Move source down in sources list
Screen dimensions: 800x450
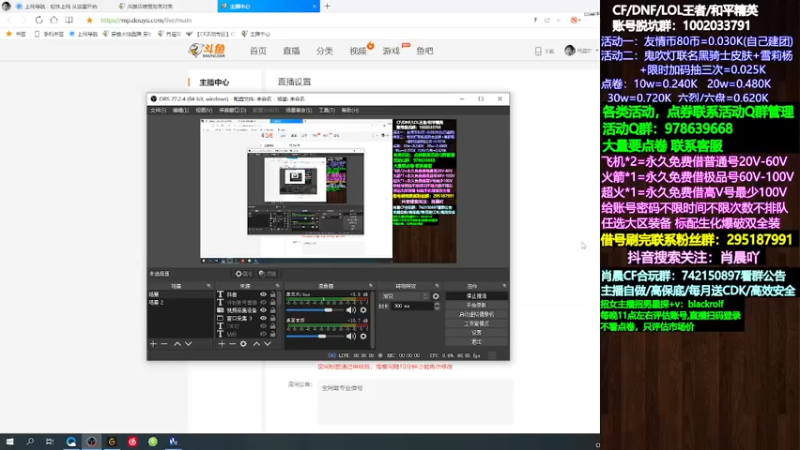click(x=267, y=344)
